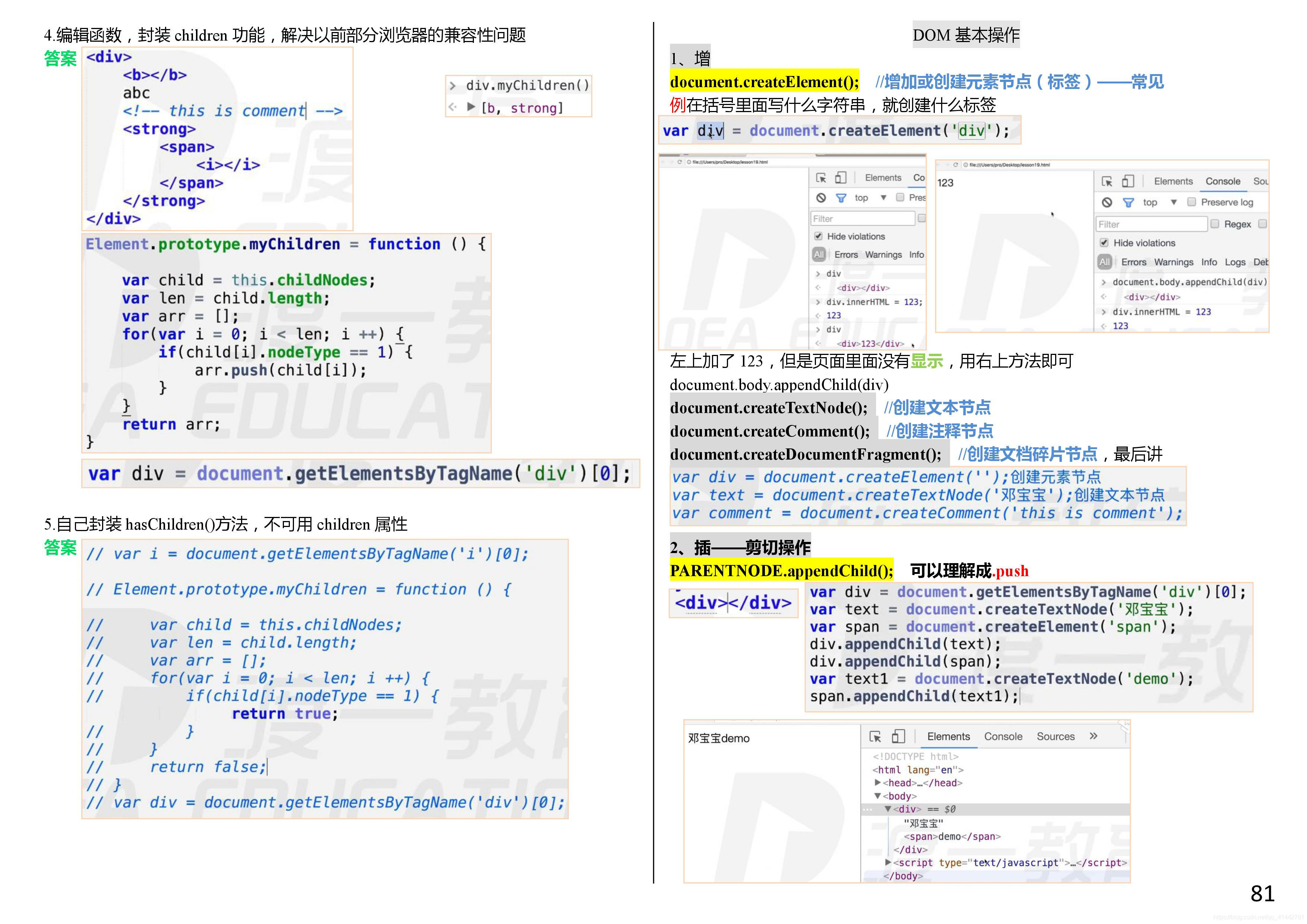The image size is (1307, 924).
Task: Click prompt chevron before div.myChildren()
Action: (453, 86)
